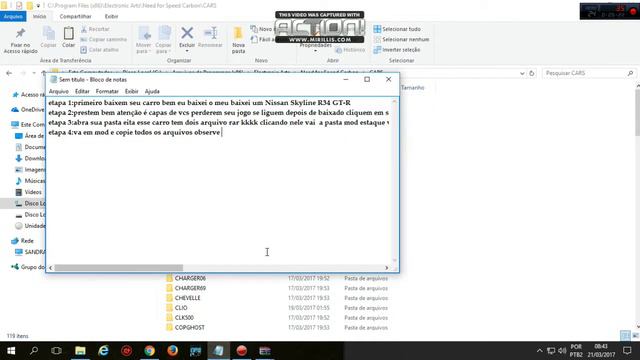Image resolution: width=640 pixels, height=360 pixels.
Task: Select the CHARGER06 folder
Action: point(186,278)
